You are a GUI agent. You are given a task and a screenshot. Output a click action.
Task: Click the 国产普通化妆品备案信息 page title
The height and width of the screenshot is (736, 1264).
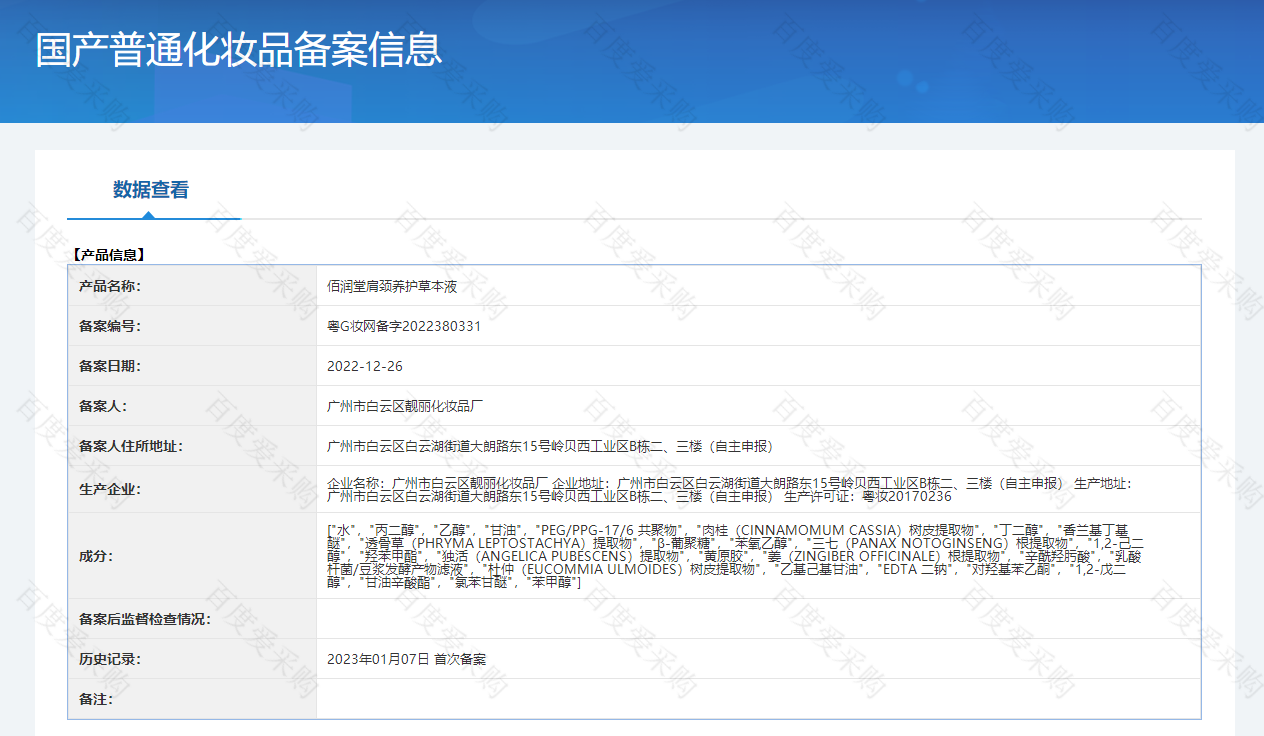coord(238,50)
